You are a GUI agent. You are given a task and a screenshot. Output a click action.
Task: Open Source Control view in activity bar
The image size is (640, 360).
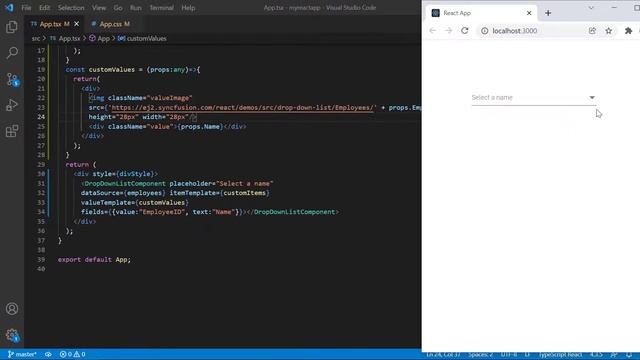12,79
